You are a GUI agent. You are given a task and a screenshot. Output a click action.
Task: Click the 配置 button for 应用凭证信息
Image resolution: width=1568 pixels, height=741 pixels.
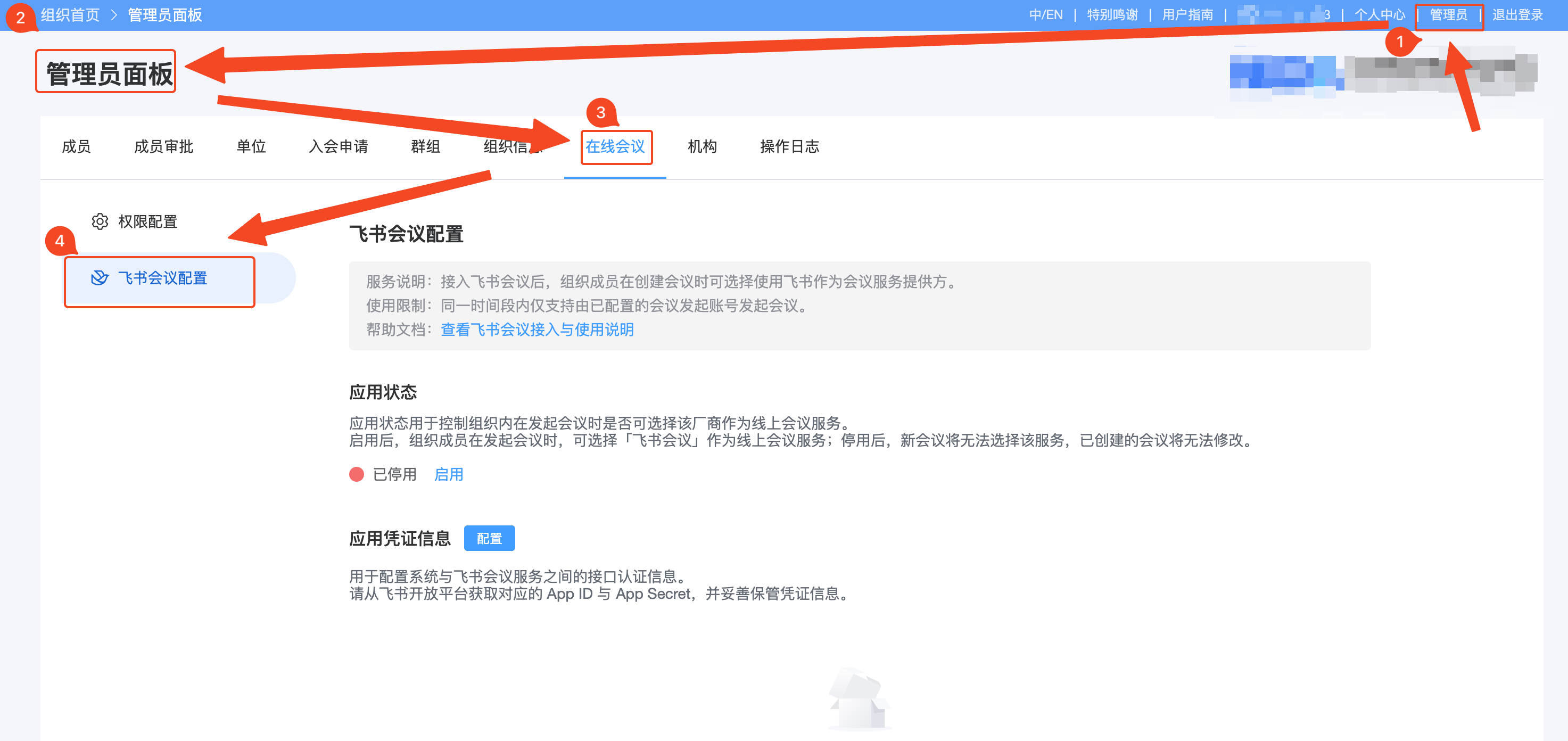pos(489,538)
